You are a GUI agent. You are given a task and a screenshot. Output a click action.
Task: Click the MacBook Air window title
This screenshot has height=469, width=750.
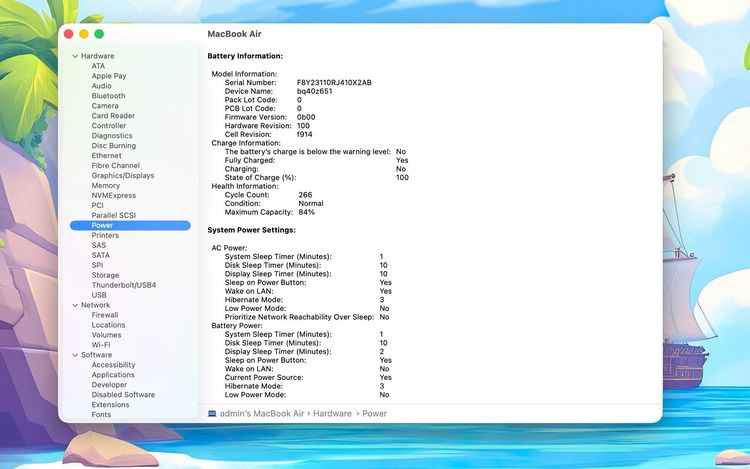pyautogui.click(x=234, y=34)
